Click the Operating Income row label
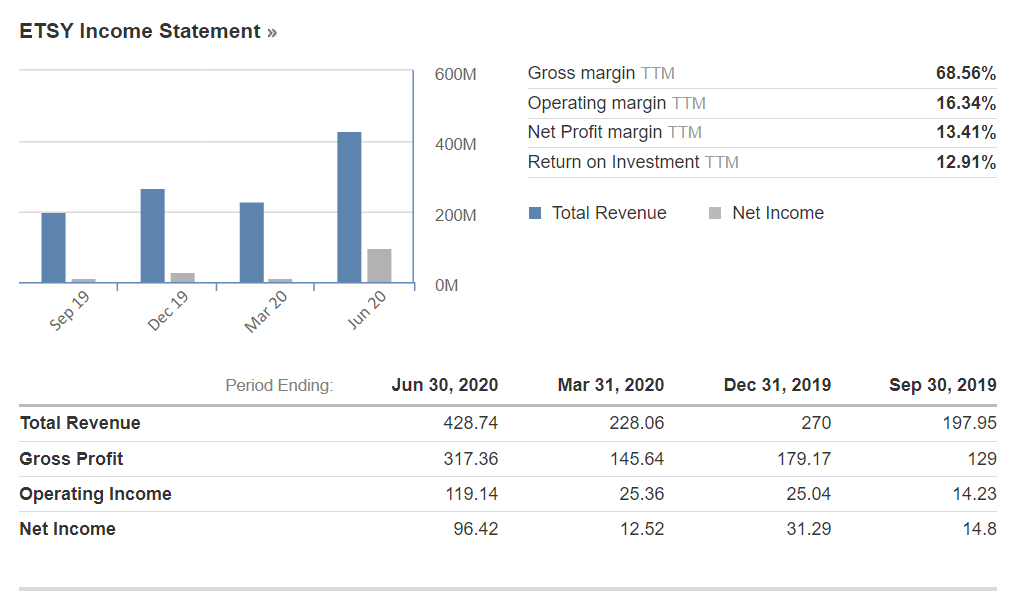The height and width of the screenshot is (599, 1013). coord(95,494)
